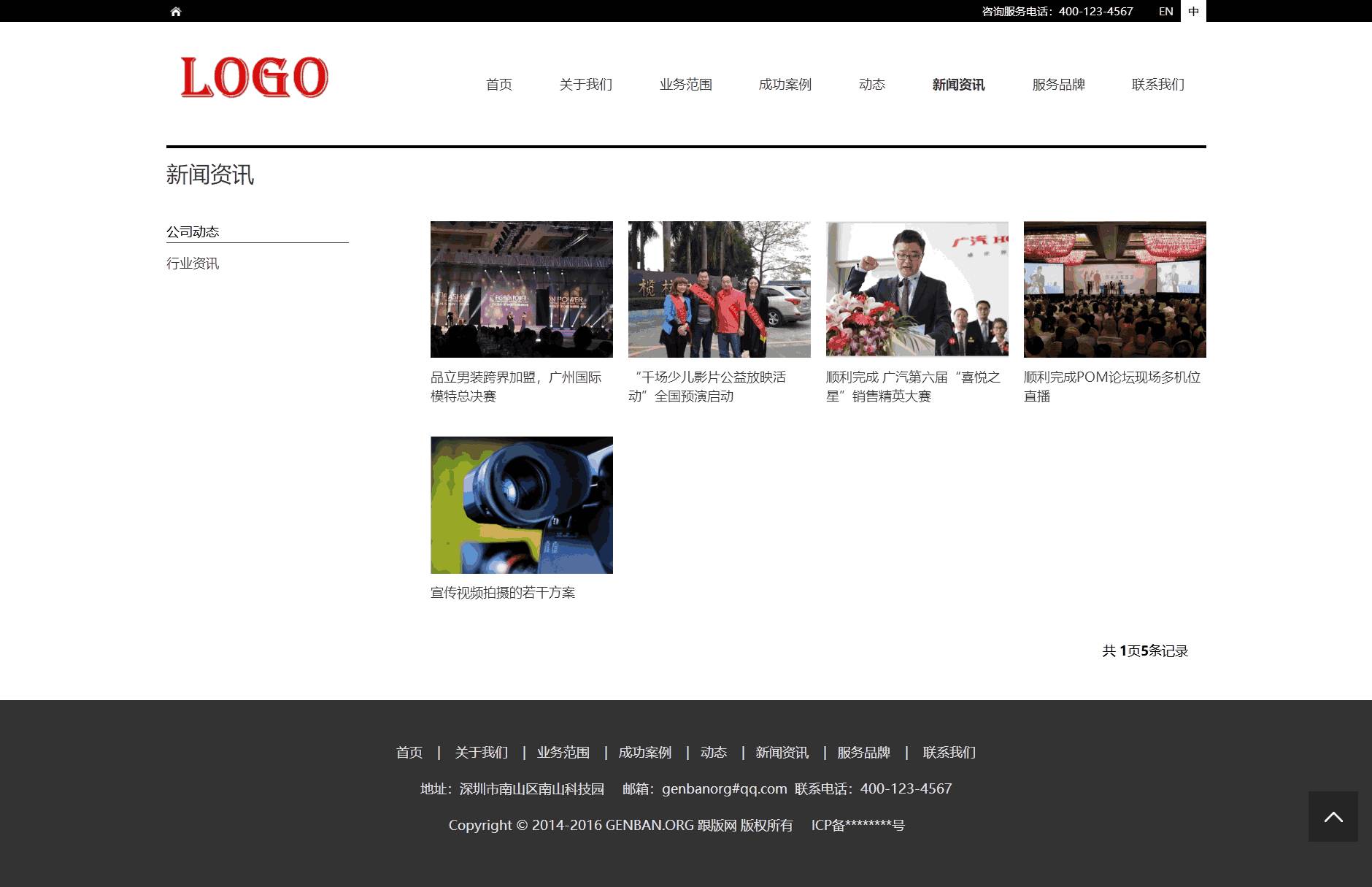This screenshot has height=887, width=1372.
Task: Open article 宣传视频拍摄的若干方案
Action: click(503, 593)
